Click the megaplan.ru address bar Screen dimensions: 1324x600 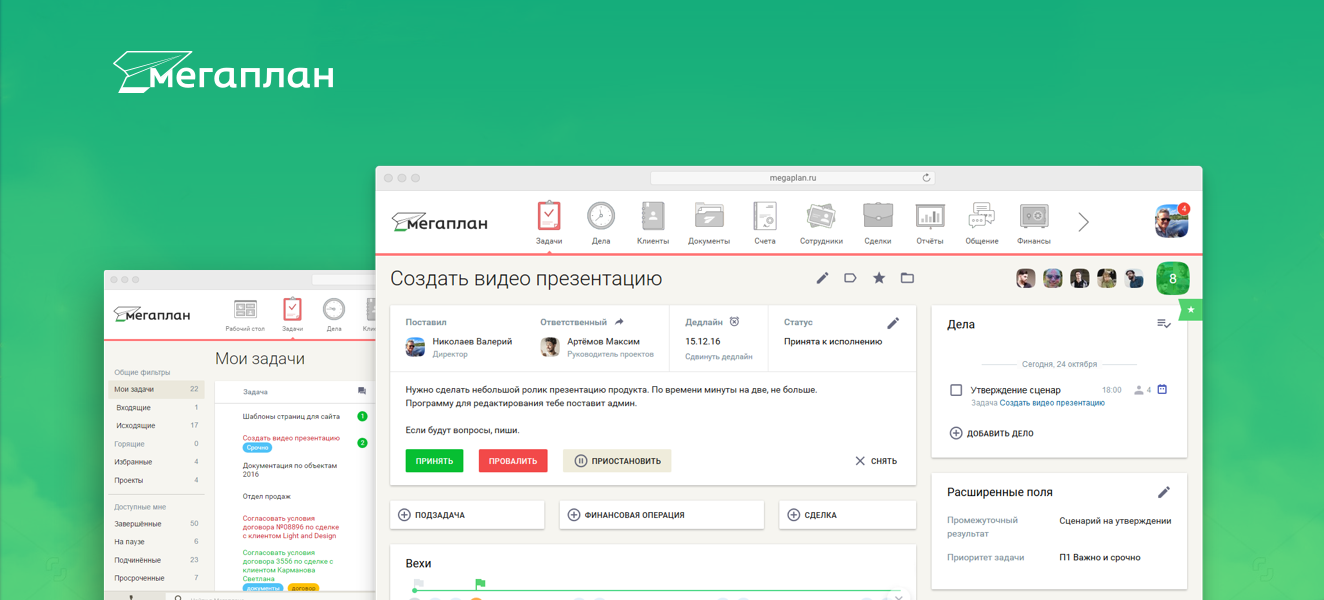tap(793, 178)
